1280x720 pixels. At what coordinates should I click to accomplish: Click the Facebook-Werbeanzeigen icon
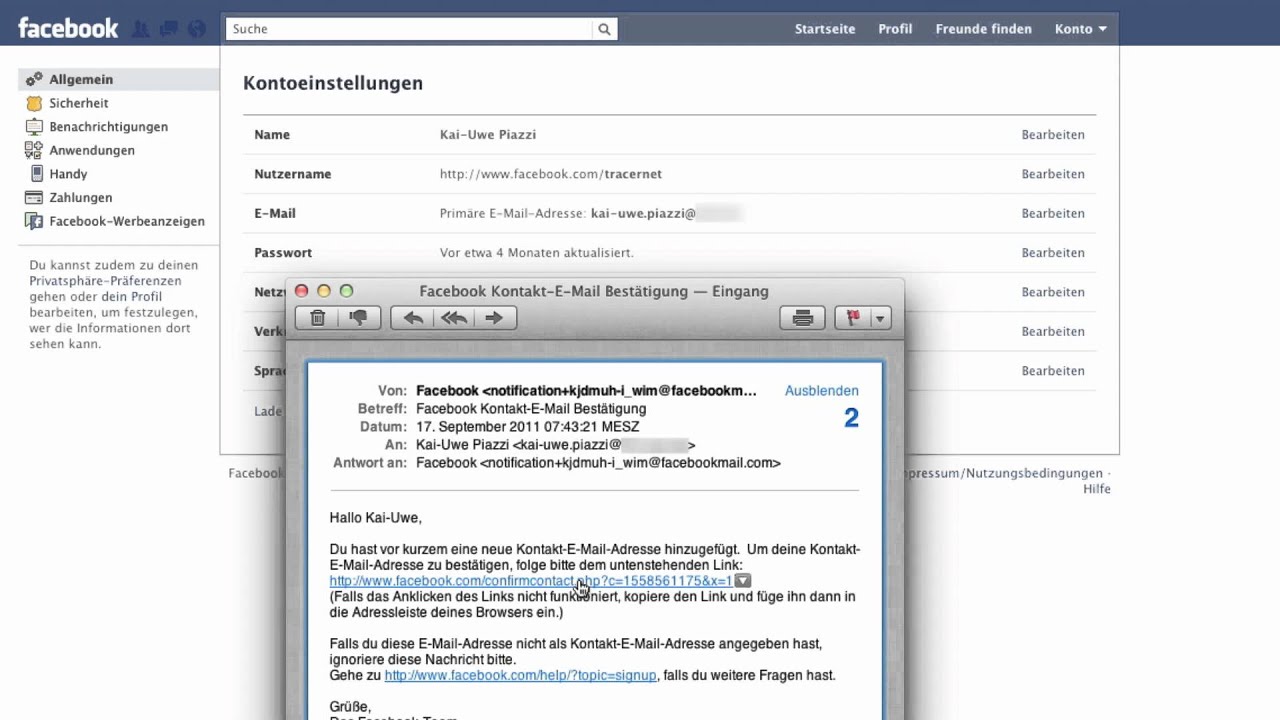coord(34,221)
